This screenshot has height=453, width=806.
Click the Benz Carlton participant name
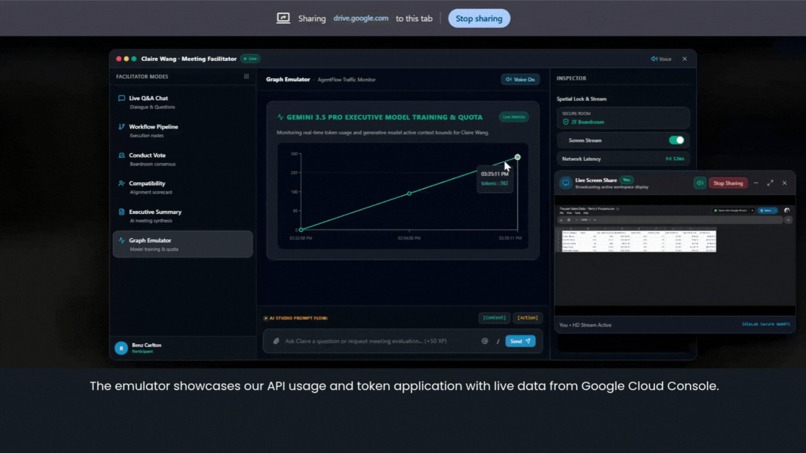click(146, 345)
